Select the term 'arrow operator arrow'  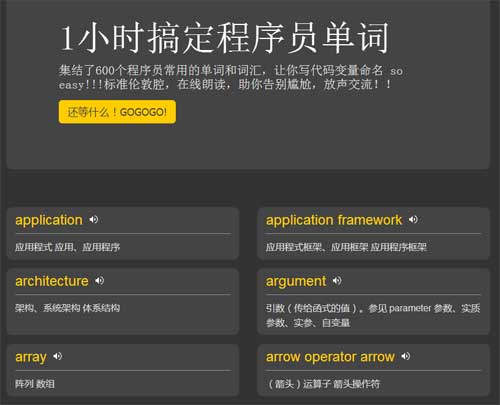[330, 357]
